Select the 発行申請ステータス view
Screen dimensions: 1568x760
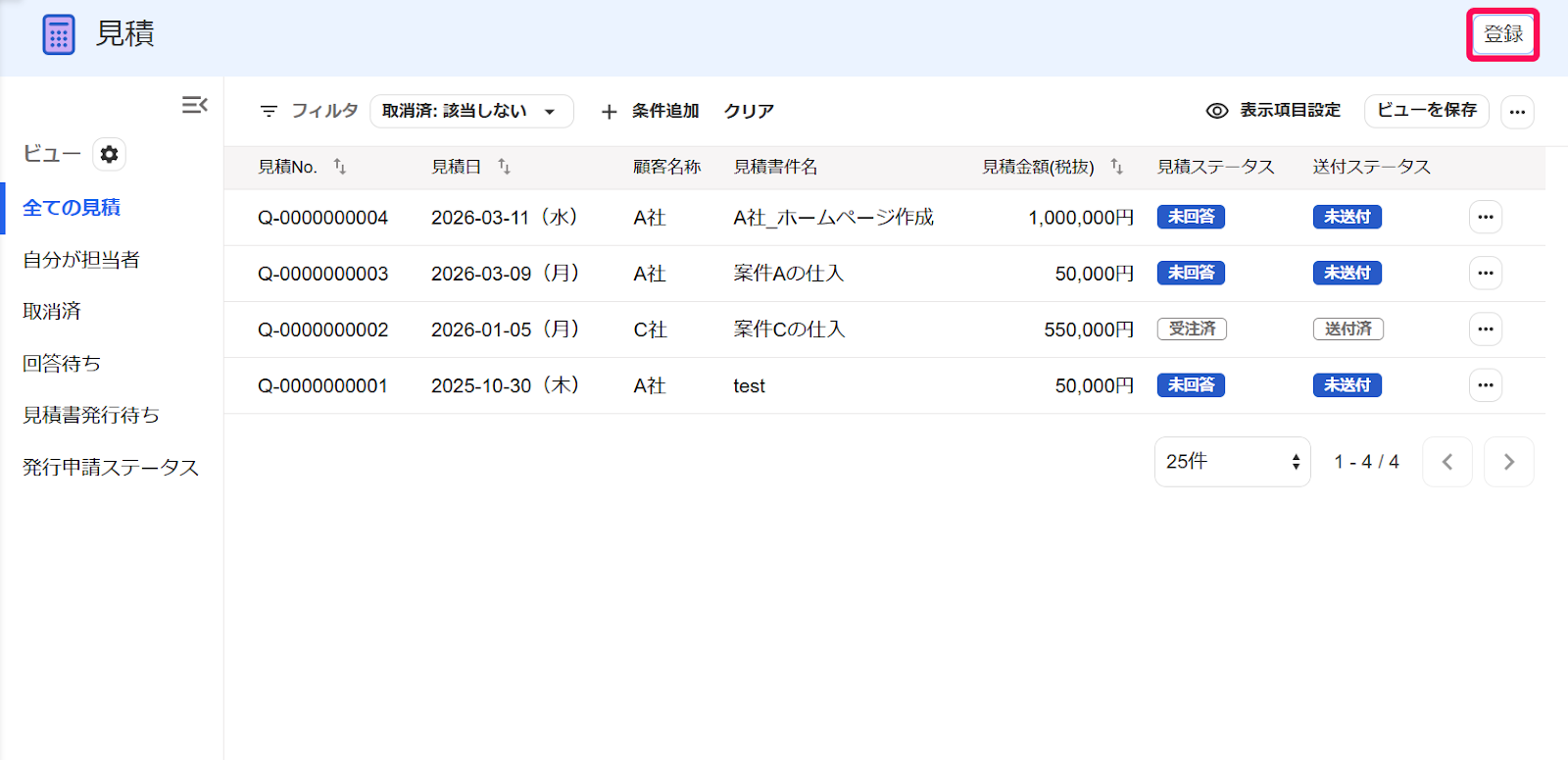[x=111, y=468]
